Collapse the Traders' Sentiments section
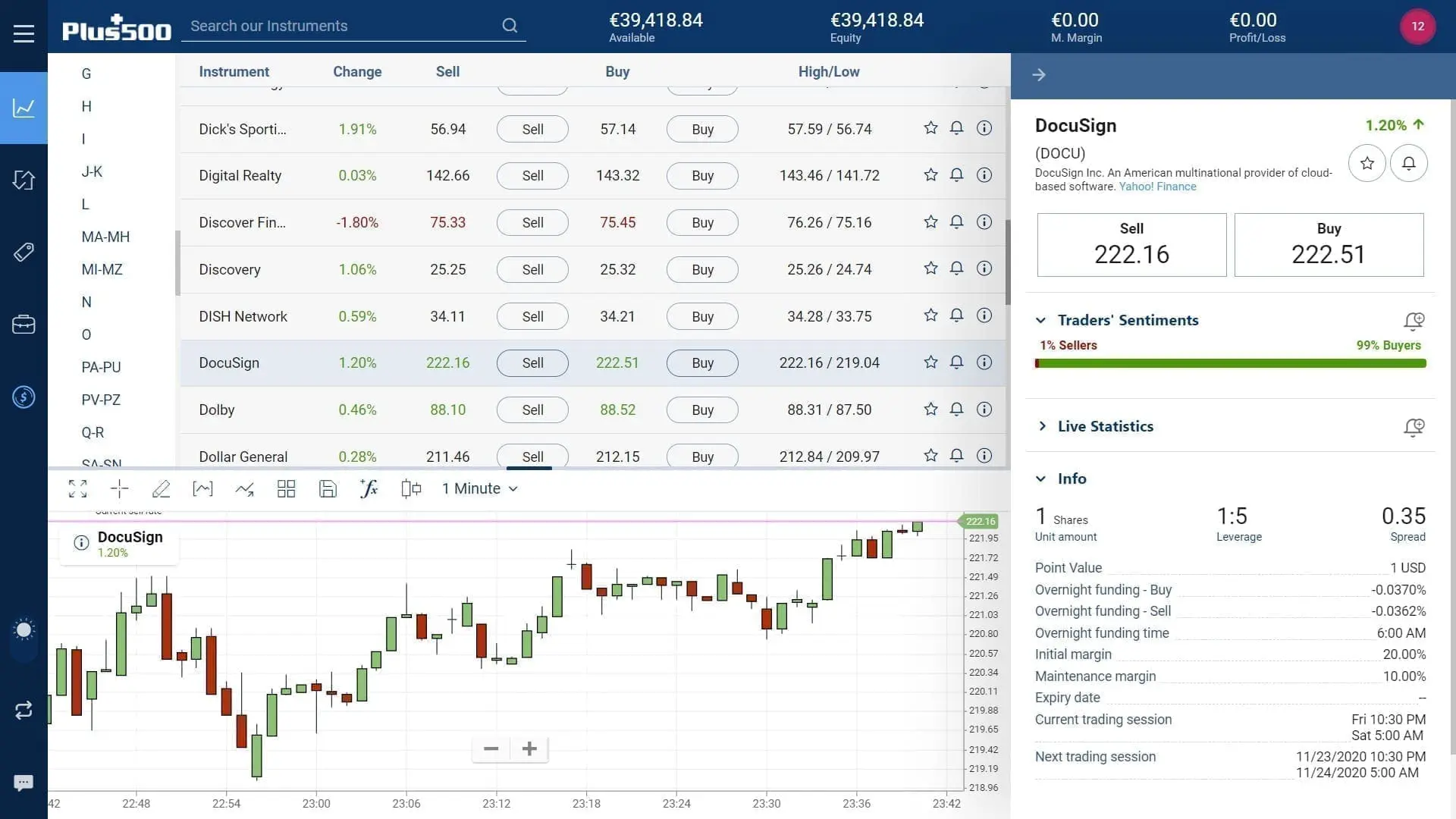This screenshot has width=1456, height=819. [x=1040, y=320]
